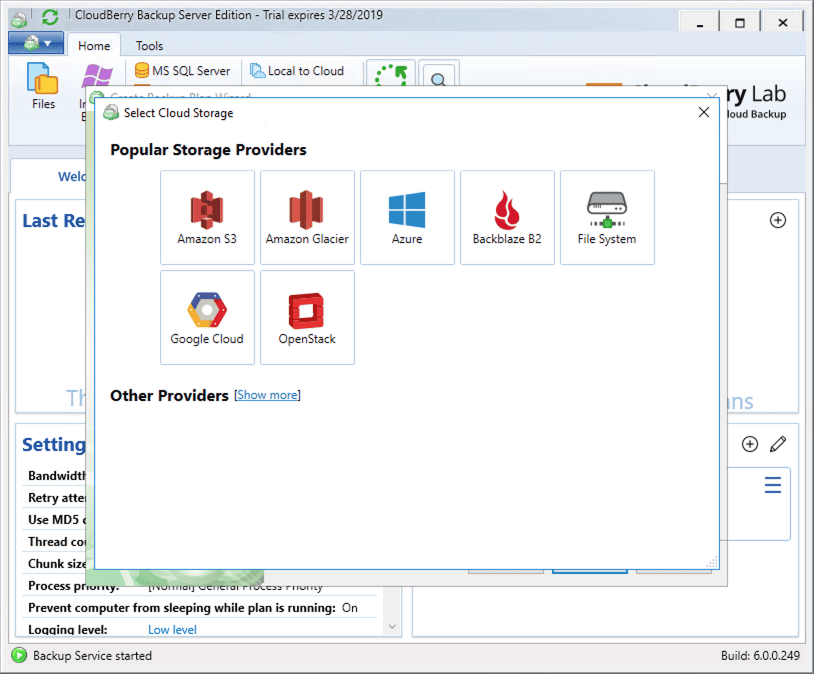Select Amazon S3 as storage provider
Screen dimensions: 814x674
[x=207, y=217]
